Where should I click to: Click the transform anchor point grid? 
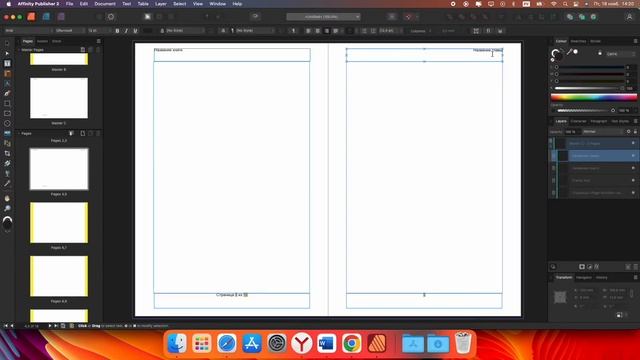pyautogui.click(x=560, y=297)
